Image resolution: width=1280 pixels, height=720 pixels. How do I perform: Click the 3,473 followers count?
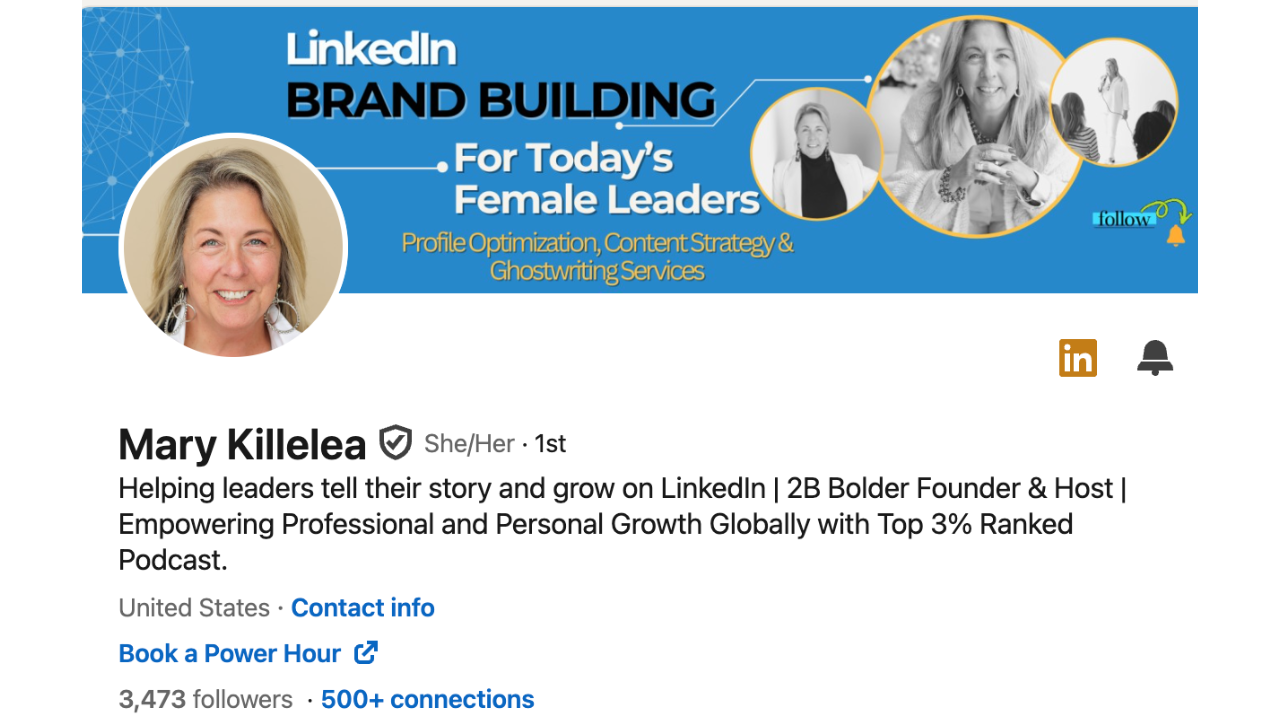point(205,699)
